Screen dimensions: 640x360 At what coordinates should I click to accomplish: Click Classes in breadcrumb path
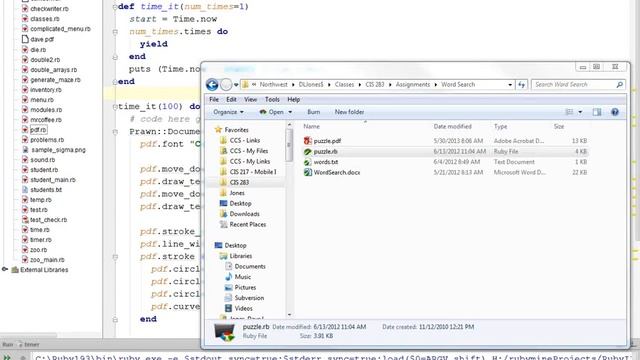coord(344,84)
